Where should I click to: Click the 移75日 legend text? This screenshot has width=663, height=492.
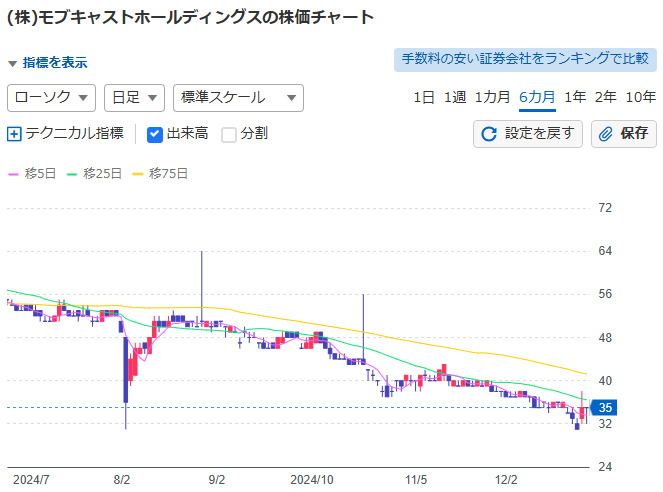coord(168,174)
